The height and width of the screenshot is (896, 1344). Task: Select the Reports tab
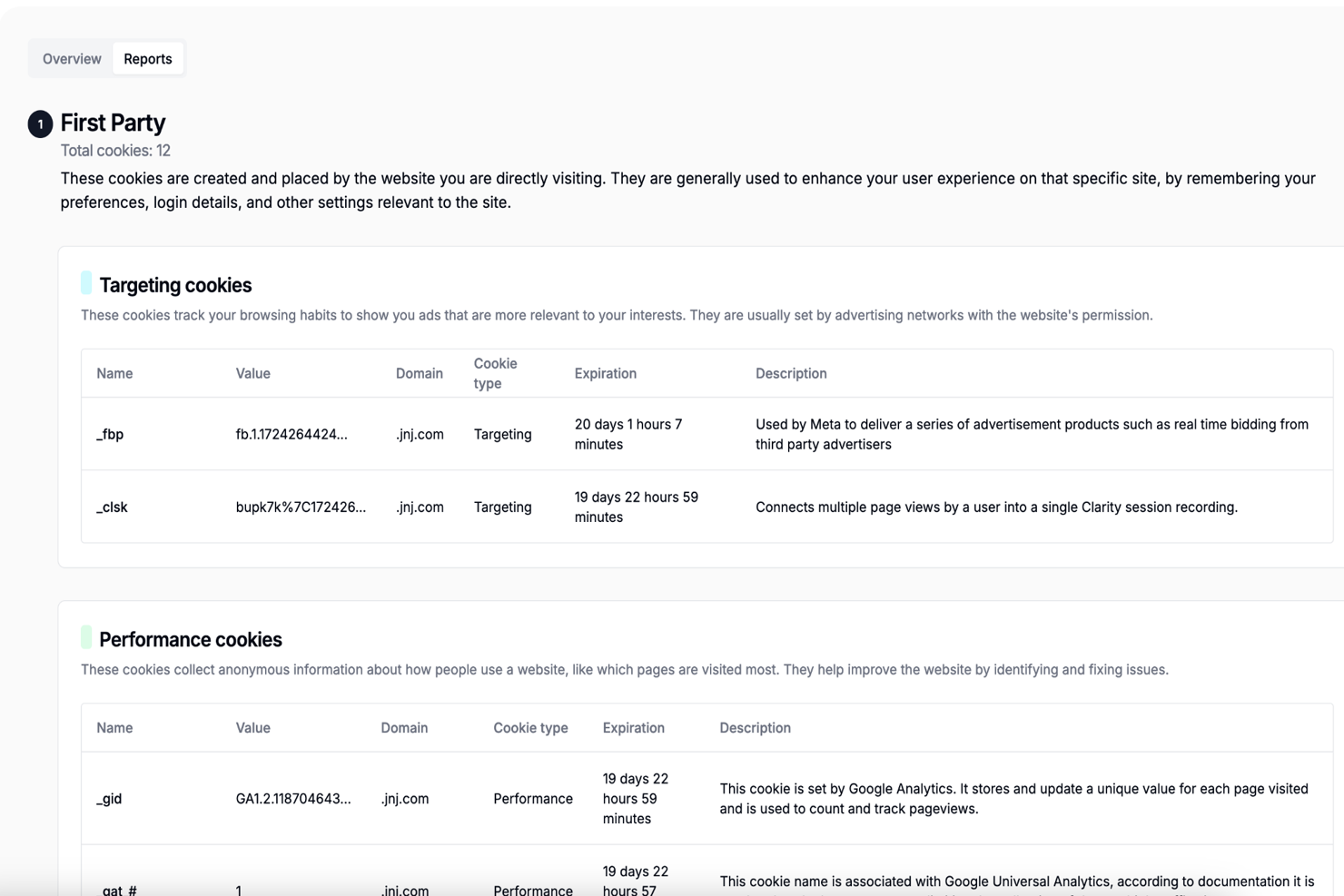pyautogui.click(x=148, y=59)
